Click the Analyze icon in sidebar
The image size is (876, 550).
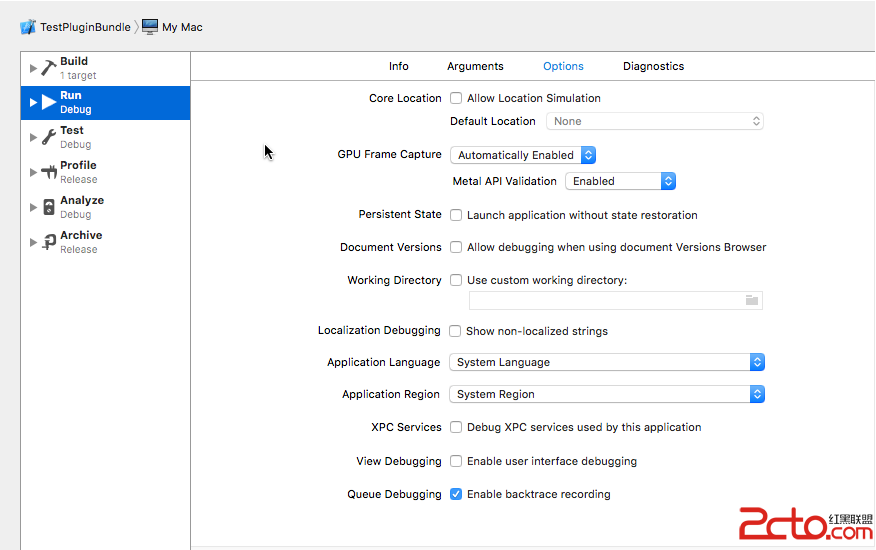(x=48, y=207)
